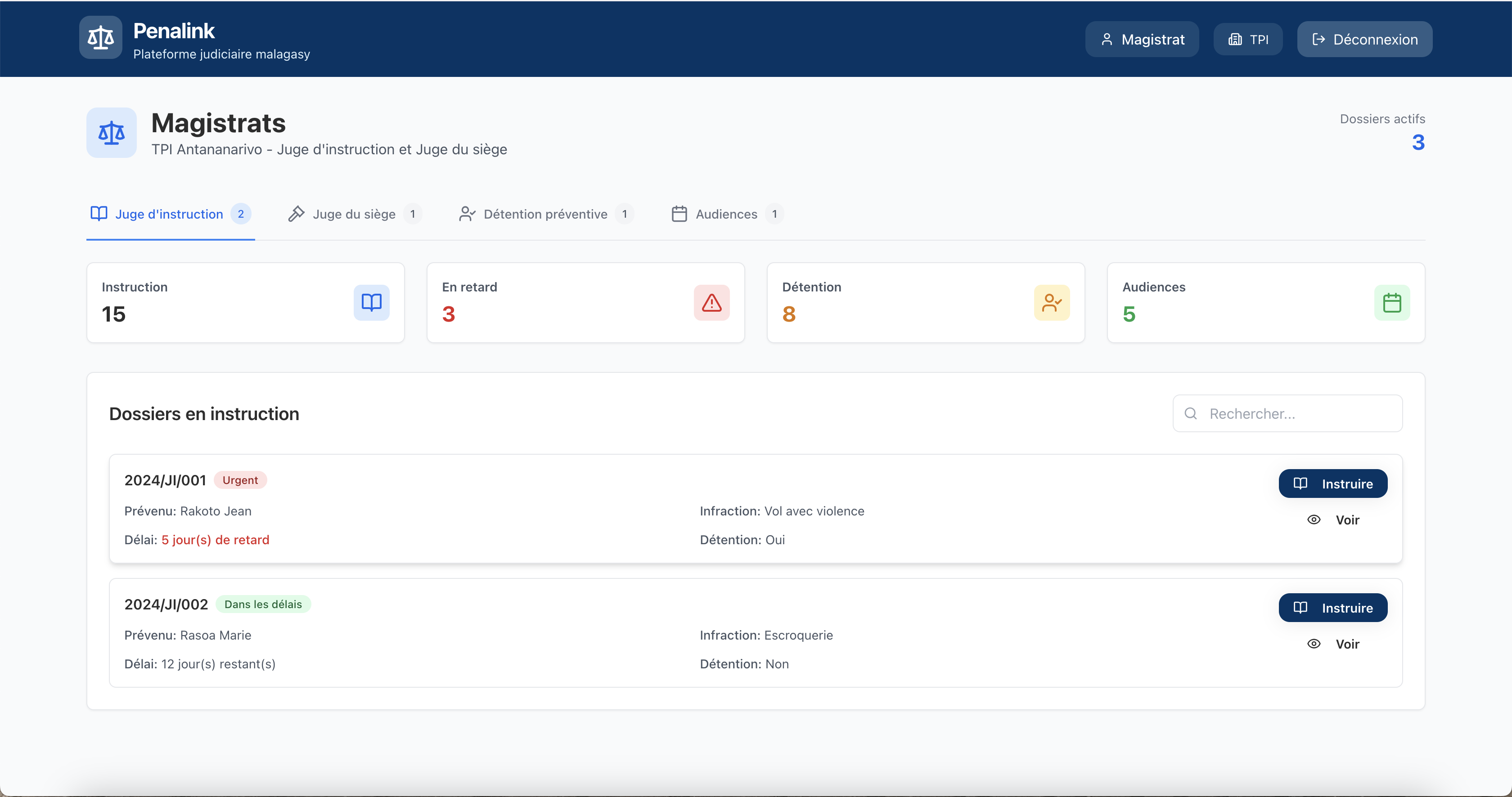Image resolution: width=1512 pixels, height=797 pixels.
Task: Open the Détention préventive tab
Action: point(544,214)
